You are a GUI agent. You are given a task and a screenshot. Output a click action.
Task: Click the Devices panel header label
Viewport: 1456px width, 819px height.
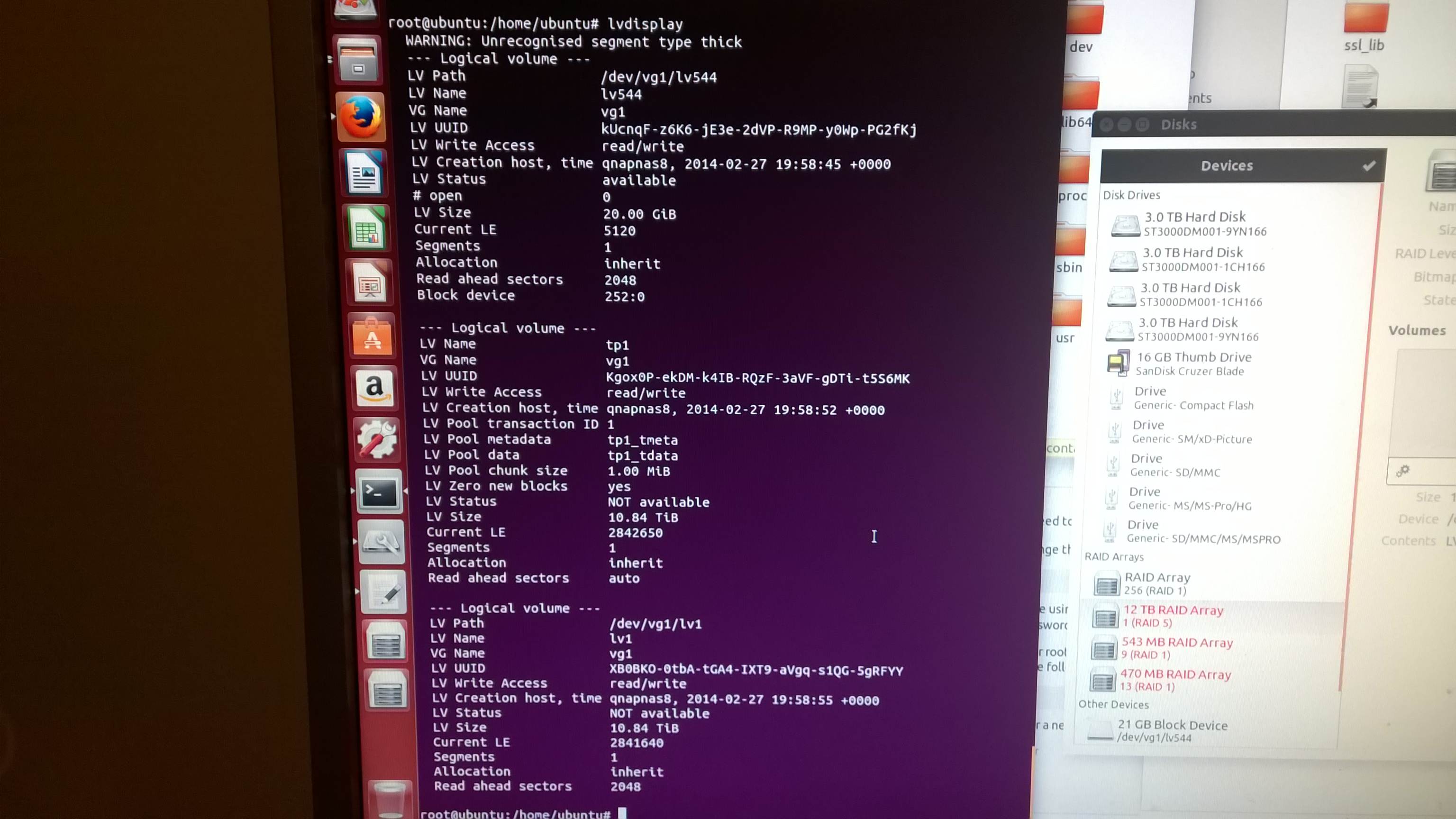(x=1227, y=165)
